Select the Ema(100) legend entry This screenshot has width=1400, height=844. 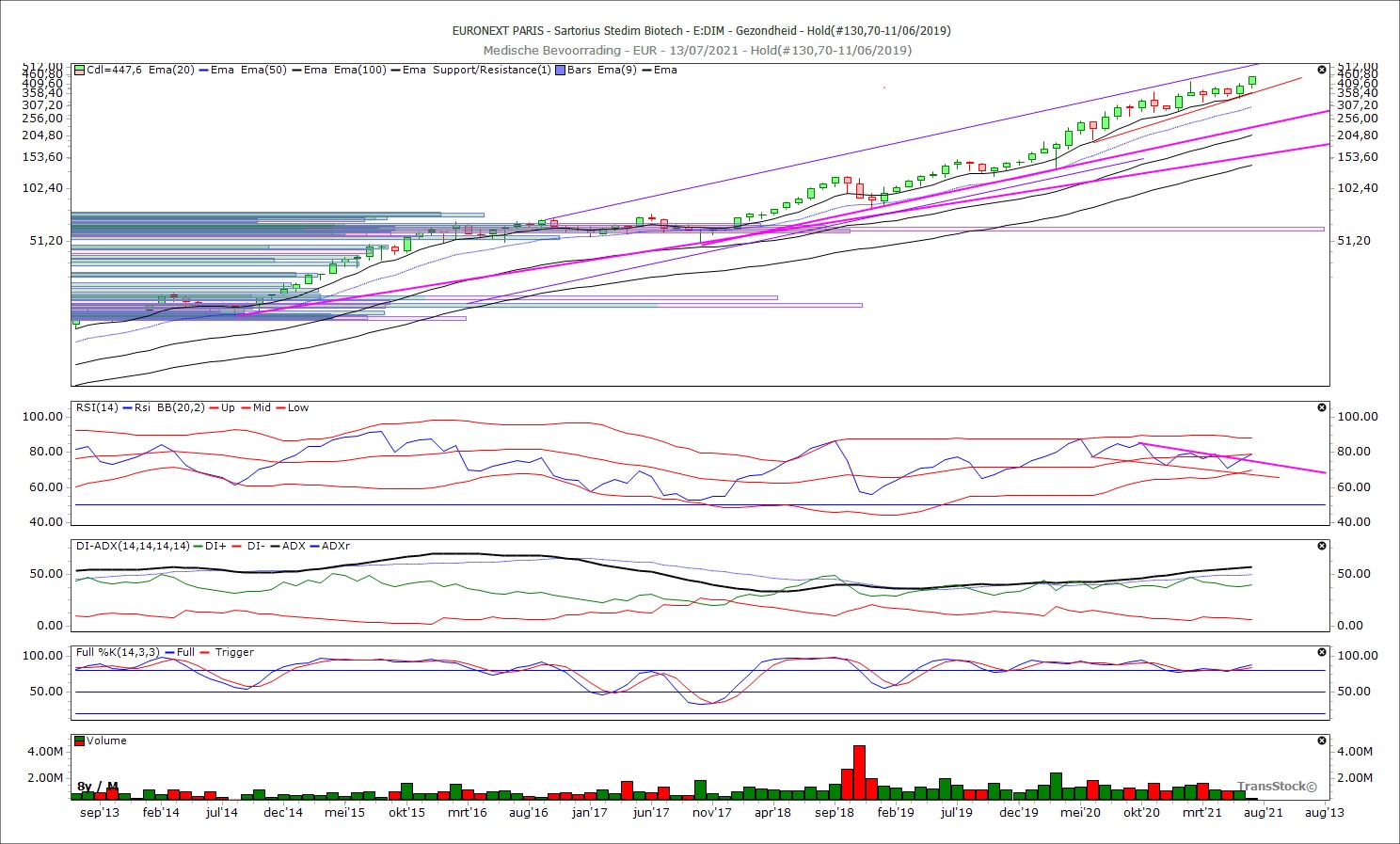click(x=359, y=70)
